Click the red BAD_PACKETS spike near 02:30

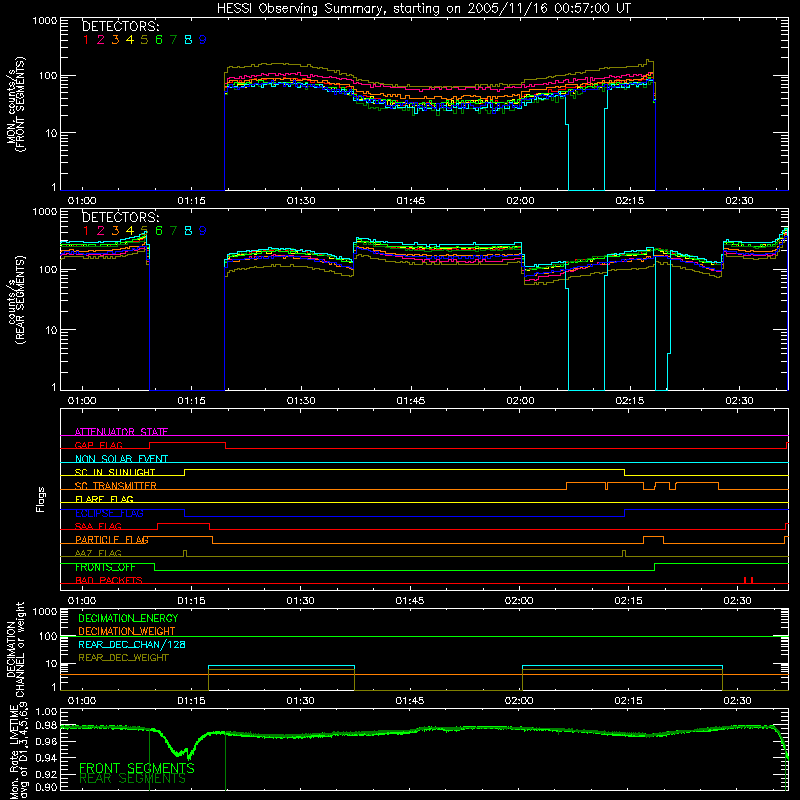748,580
